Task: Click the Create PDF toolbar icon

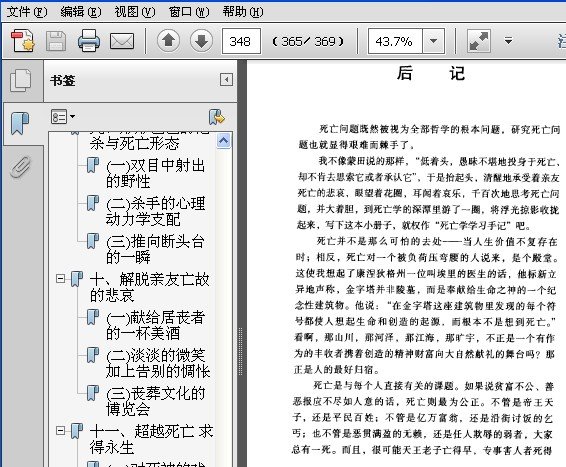Action: coord(23,41)
